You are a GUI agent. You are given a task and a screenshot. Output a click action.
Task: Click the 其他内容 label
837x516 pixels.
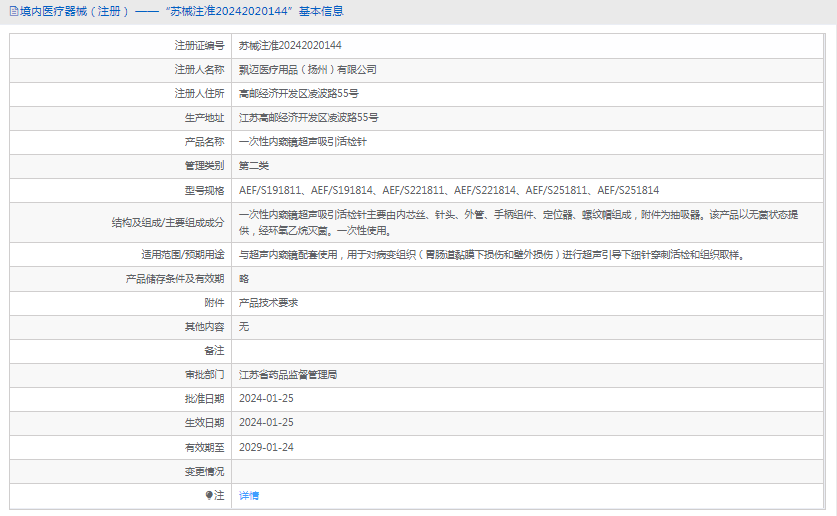tap(204, 327)
